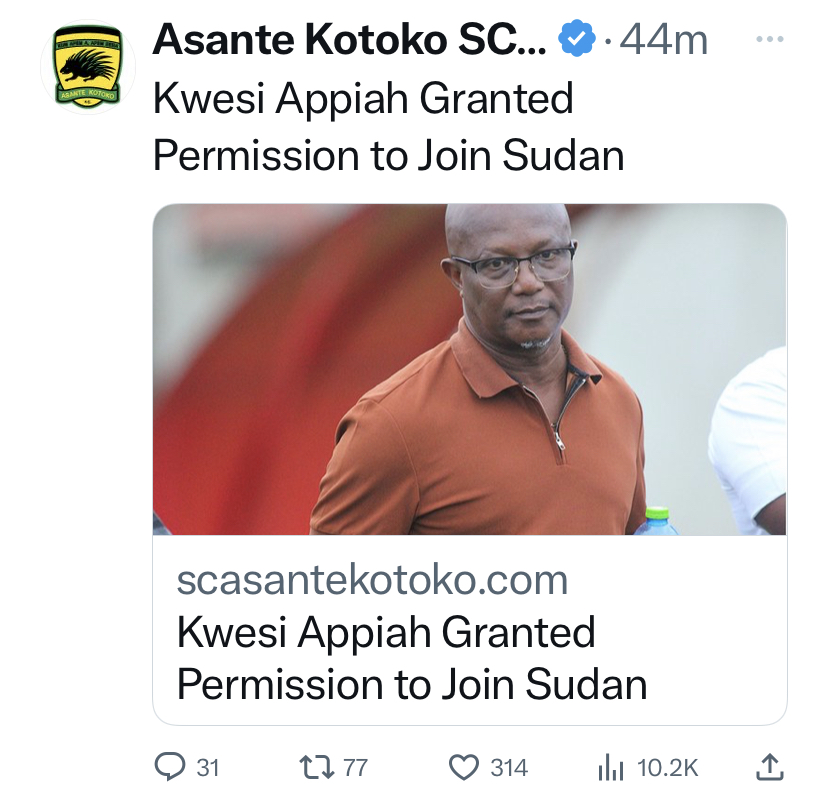Image resolution: width=828 pixels, height=807 pixels.
Task: Open the view analytics bar chart icon
Action: click(611, 767)
